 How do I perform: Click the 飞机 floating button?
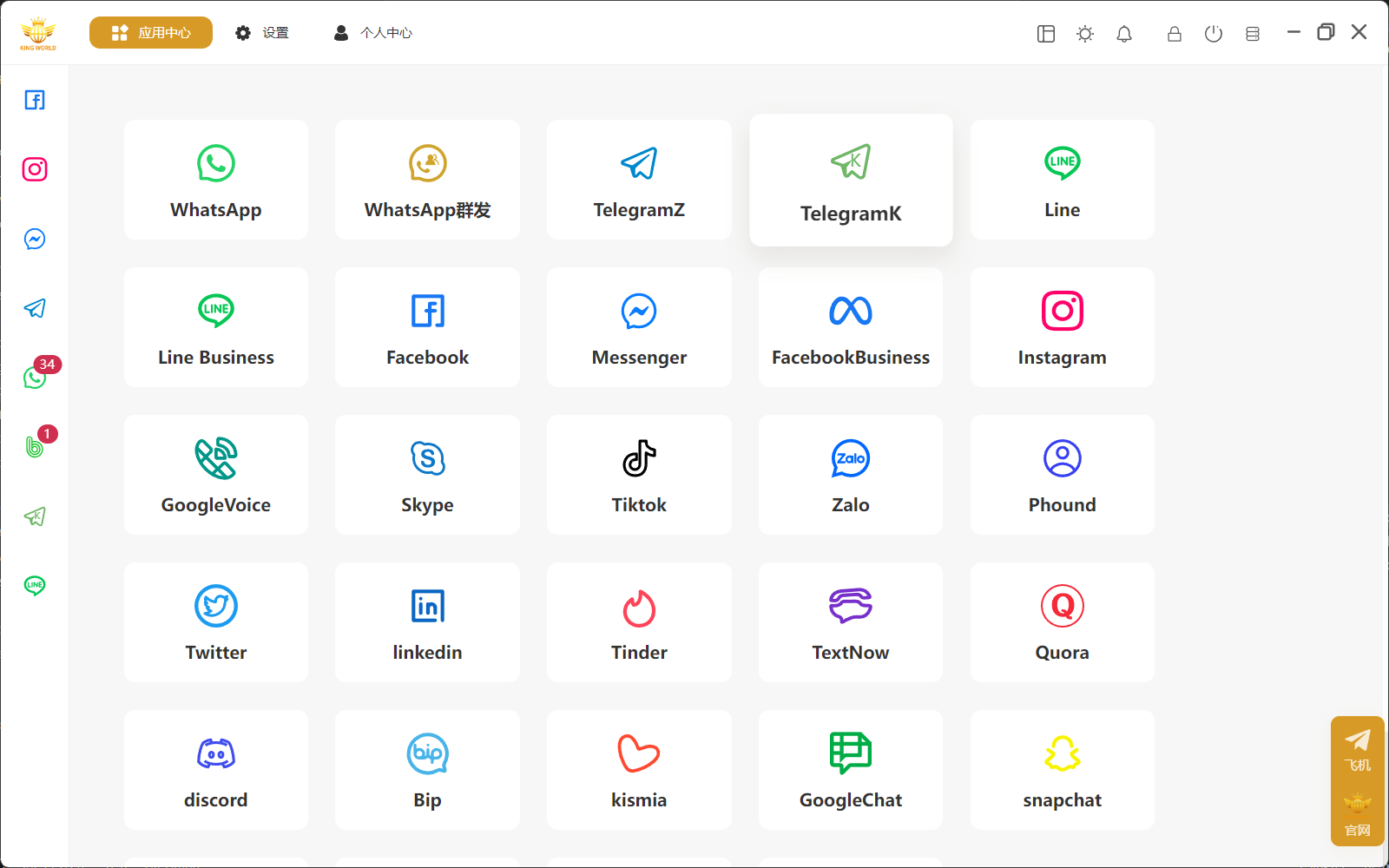point(1358,749)
